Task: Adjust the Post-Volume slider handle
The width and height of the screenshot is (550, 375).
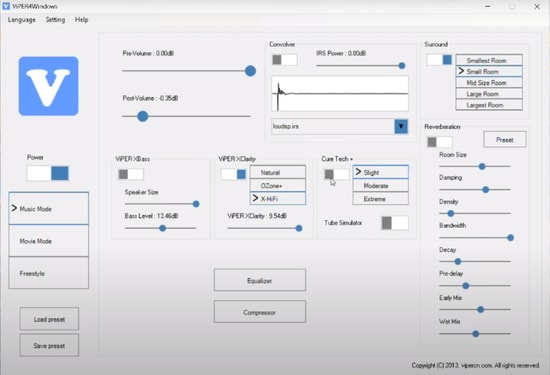Action: [142, 116]
